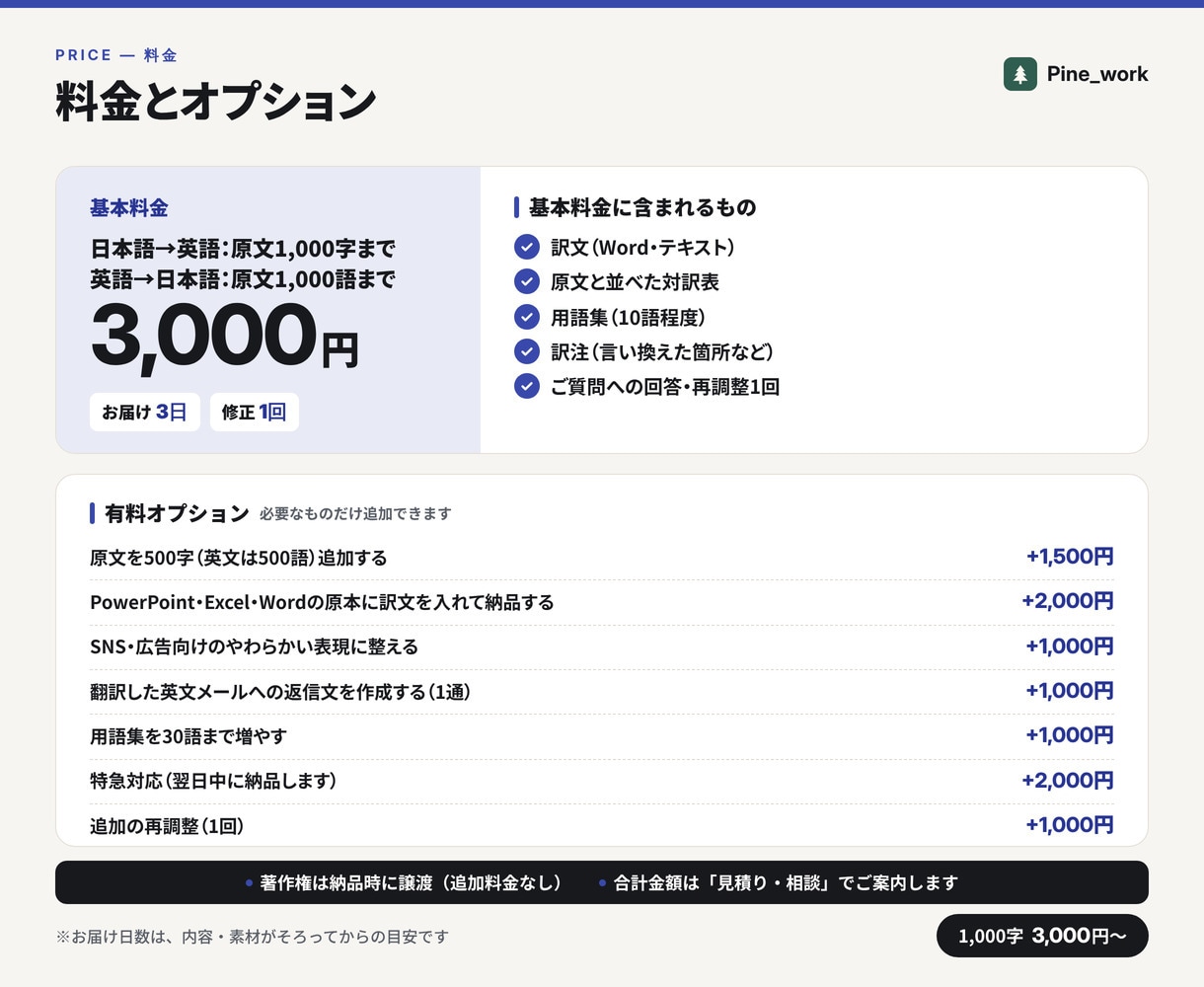Click the SNS・広告向け option row
This screenshot has height=987, width=1204.
tap(602, 646)
